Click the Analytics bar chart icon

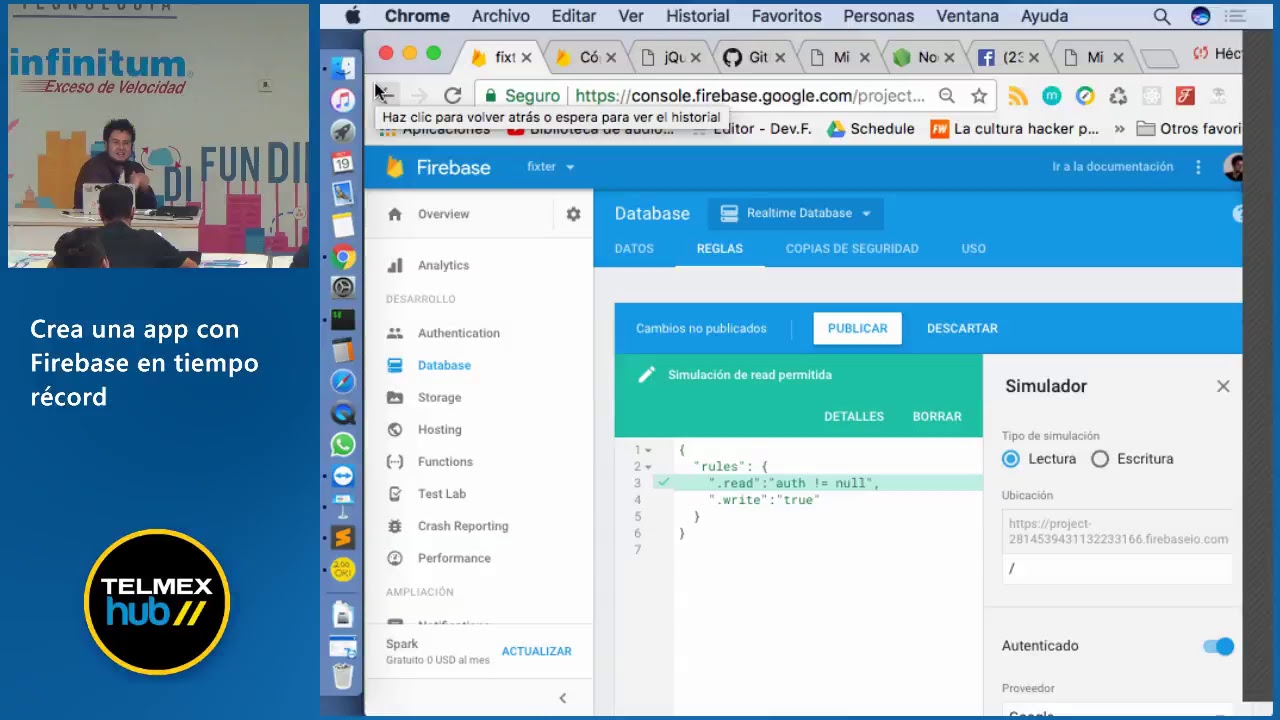395,265
